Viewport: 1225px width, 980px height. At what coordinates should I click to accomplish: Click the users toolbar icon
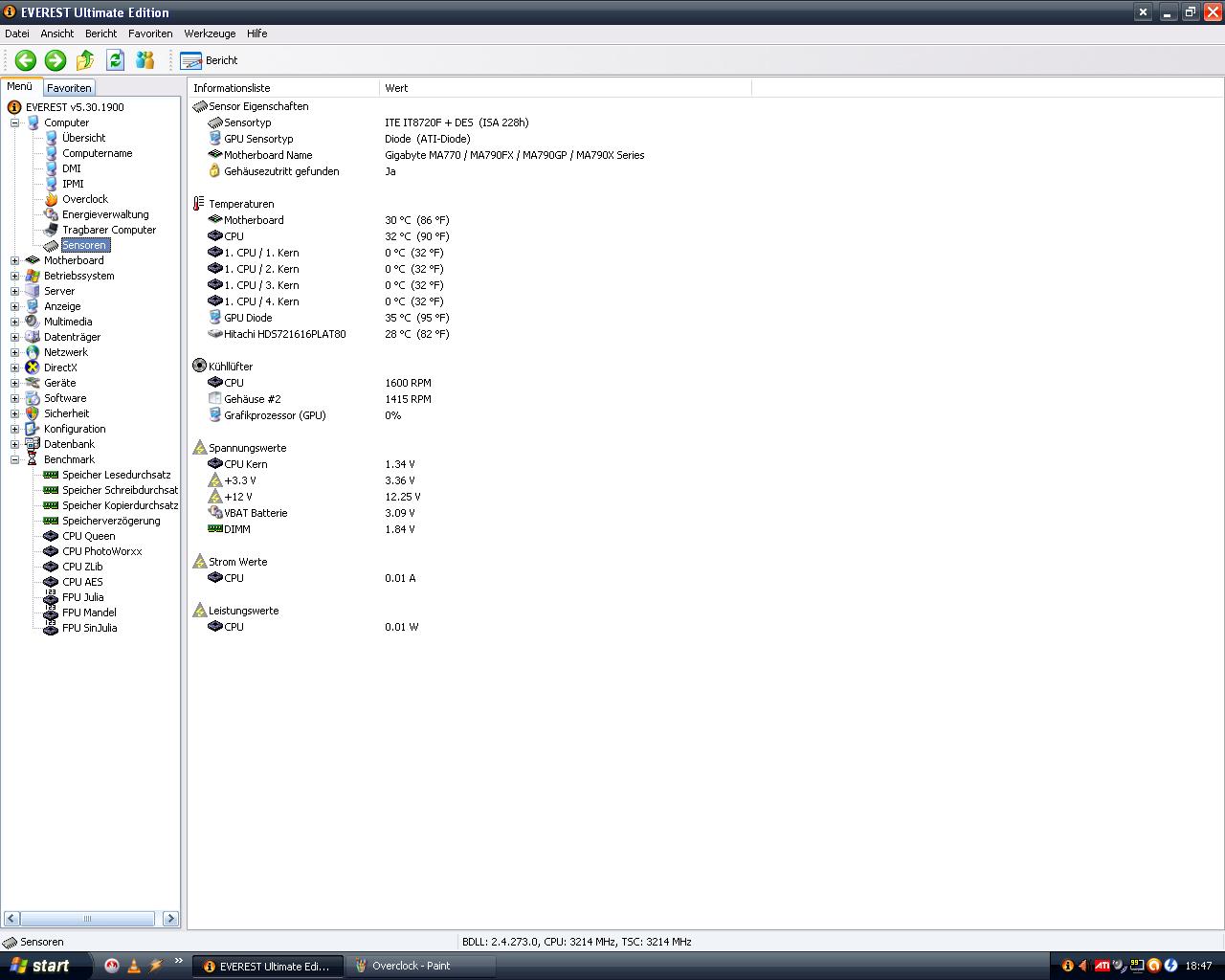[145, 60]
